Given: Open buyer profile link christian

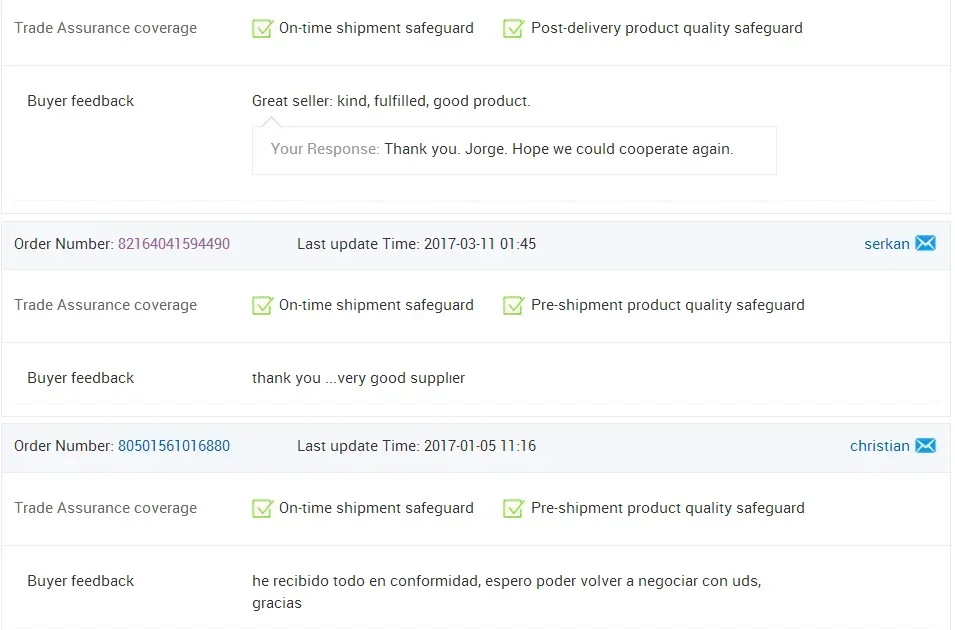Looking at the screenshot, I should coord(879,446).
